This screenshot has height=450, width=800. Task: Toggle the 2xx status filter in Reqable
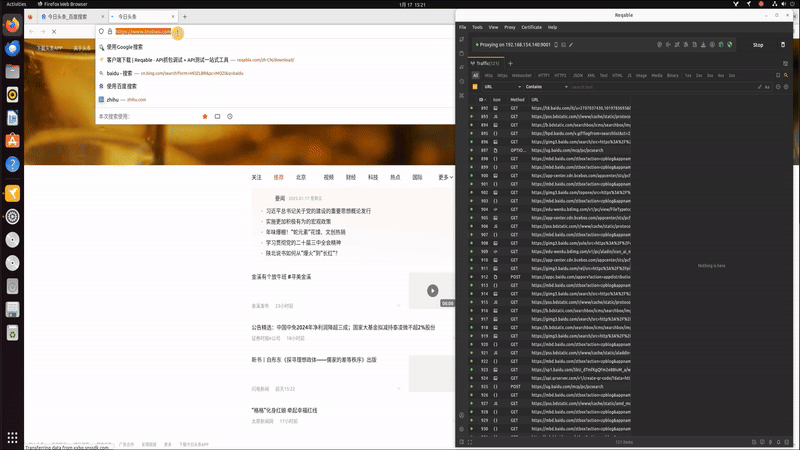(x=699, y=76)
